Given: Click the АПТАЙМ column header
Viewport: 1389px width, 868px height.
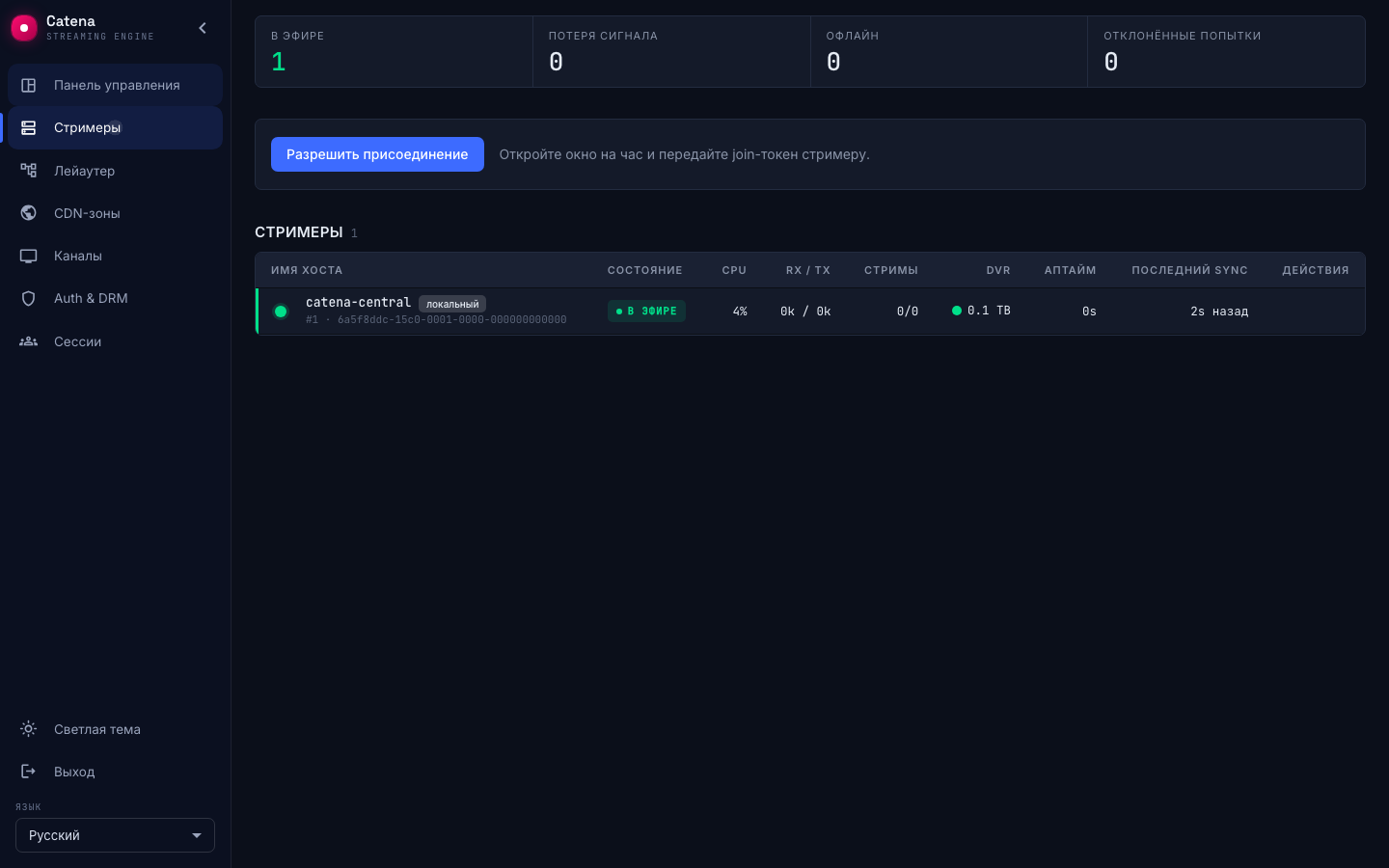Looking at the screenshot, I should (x=1070, y=270).
